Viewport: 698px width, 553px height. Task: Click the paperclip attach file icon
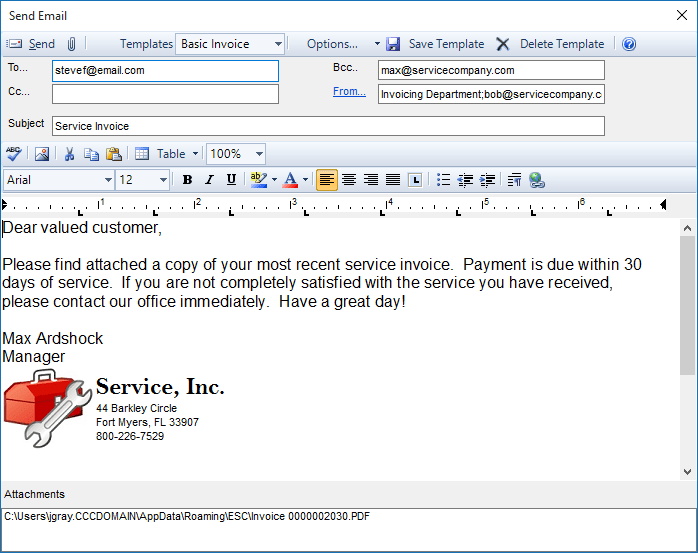click(x=72, y=44)
